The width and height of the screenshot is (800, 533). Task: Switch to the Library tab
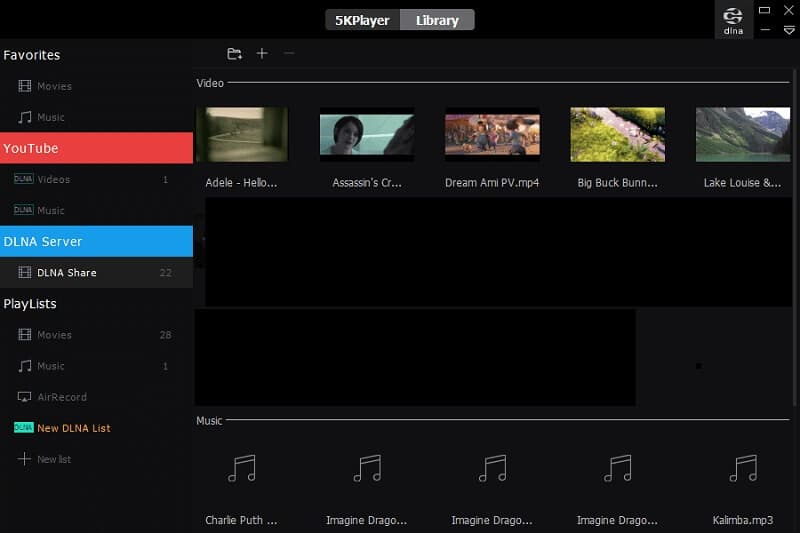tap(437, 20)
